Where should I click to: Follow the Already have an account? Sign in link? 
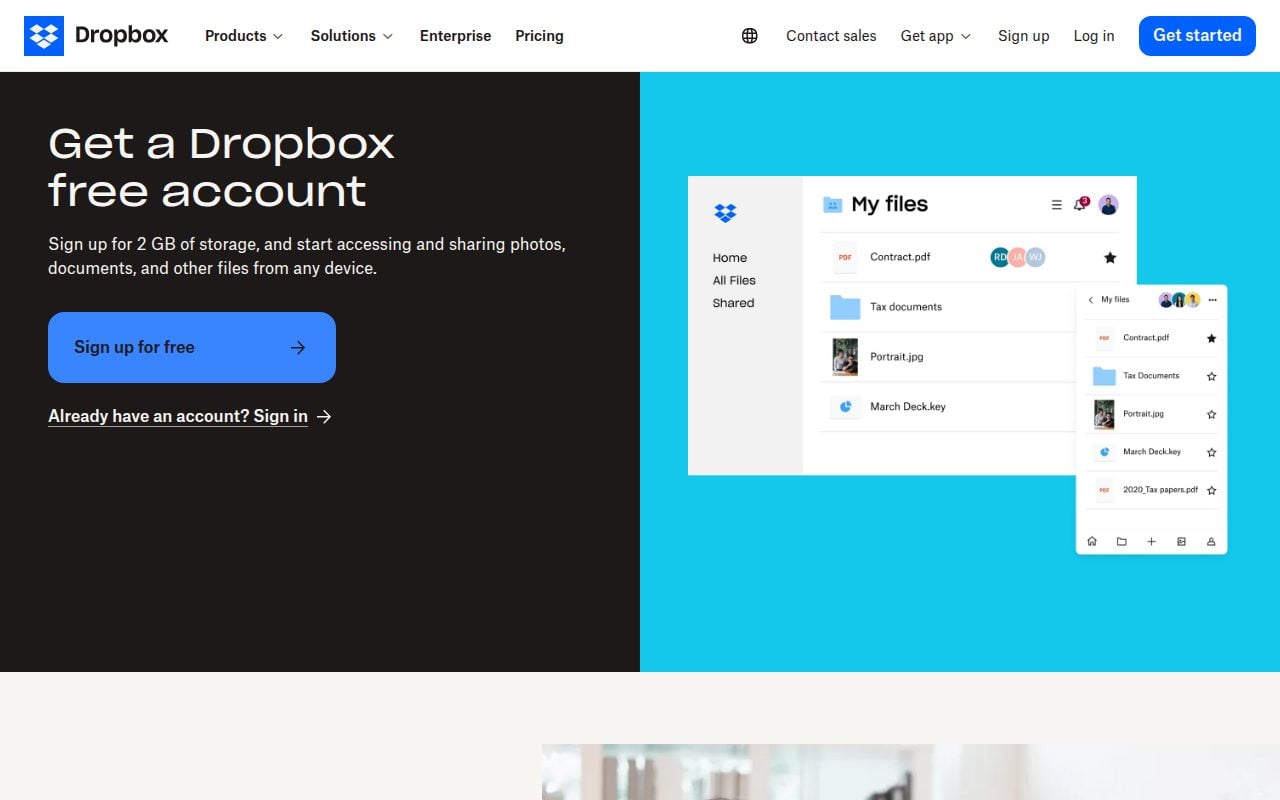190,416
